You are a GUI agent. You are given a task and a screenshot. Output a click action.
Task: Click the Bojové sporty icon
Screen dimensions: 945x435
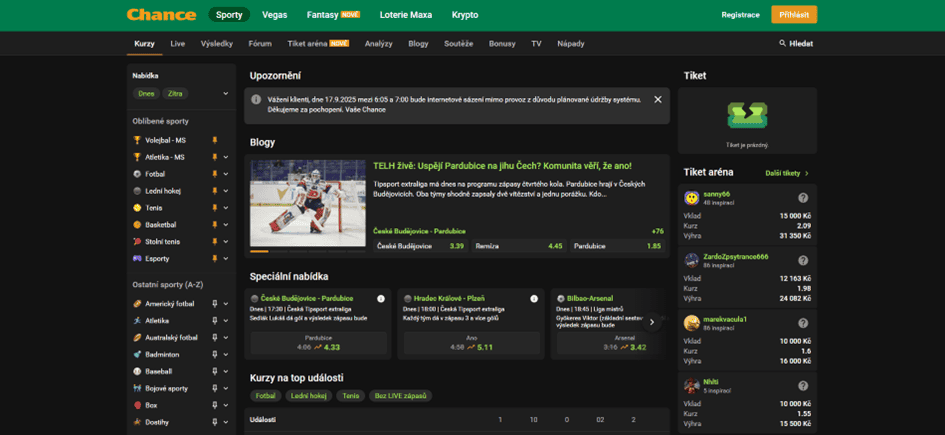[x=137, y=389]
